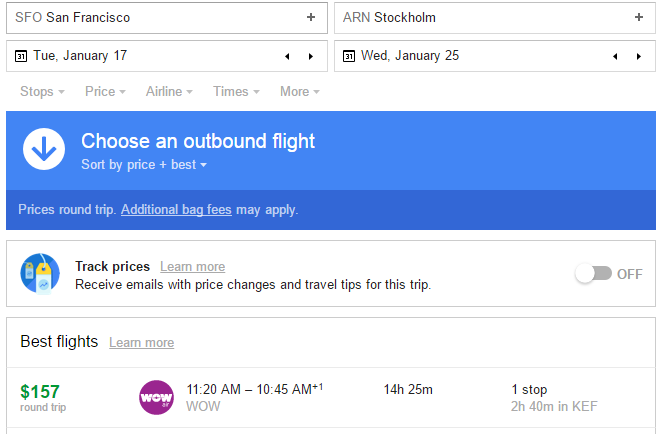Open the Price filter dropdown
The height and width of the screenshot is (434, 661).
point(105,91)
